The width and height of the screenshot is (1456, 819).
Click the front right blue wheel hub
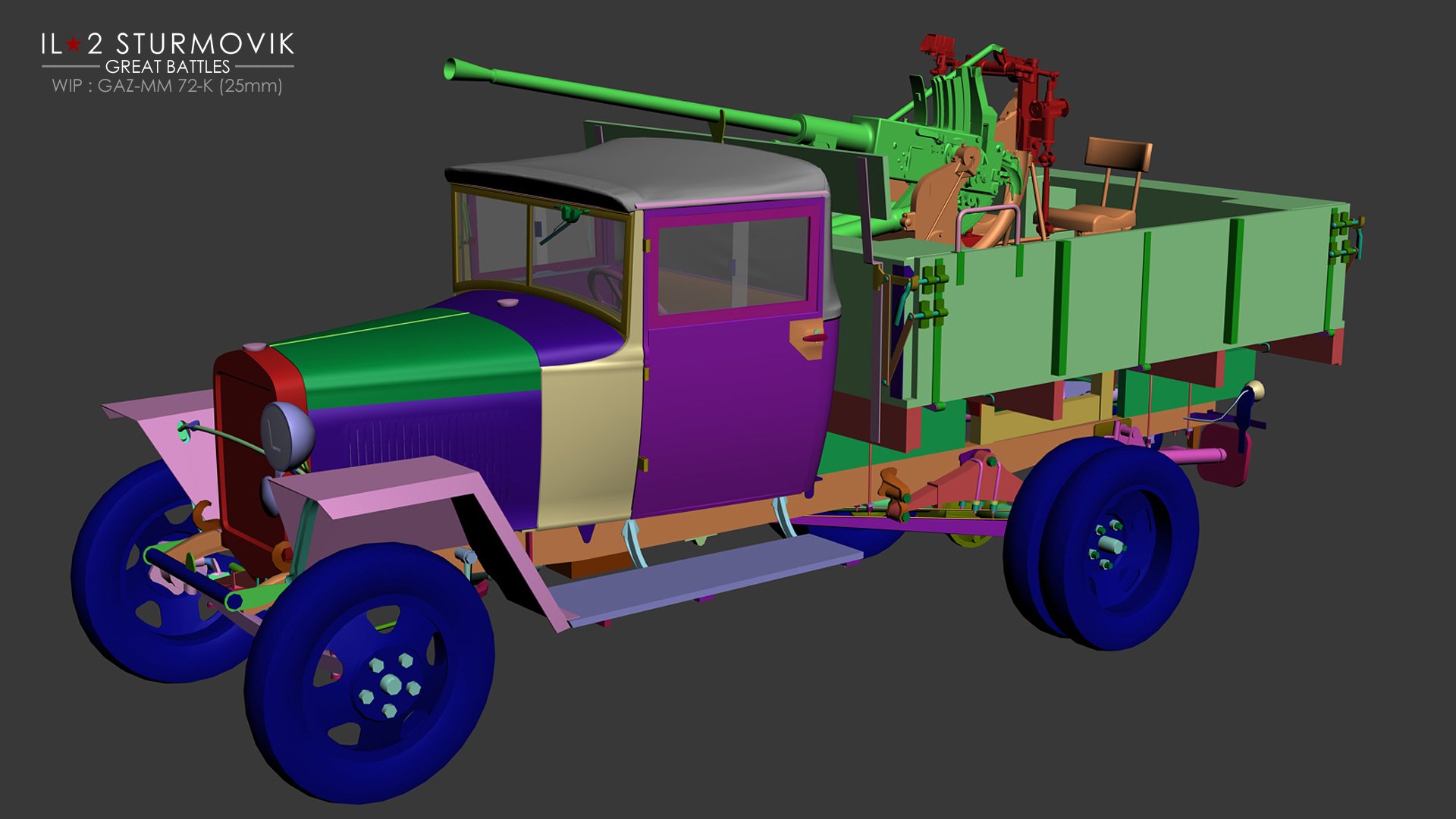(391, 686)
